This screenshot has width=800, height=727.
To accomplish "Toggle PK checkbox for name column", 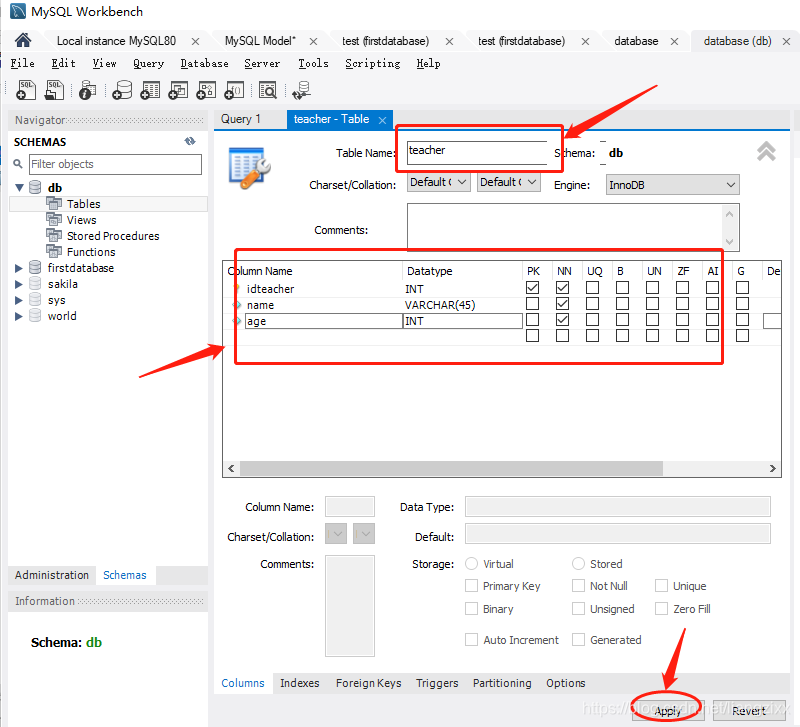I will point(532,304).
